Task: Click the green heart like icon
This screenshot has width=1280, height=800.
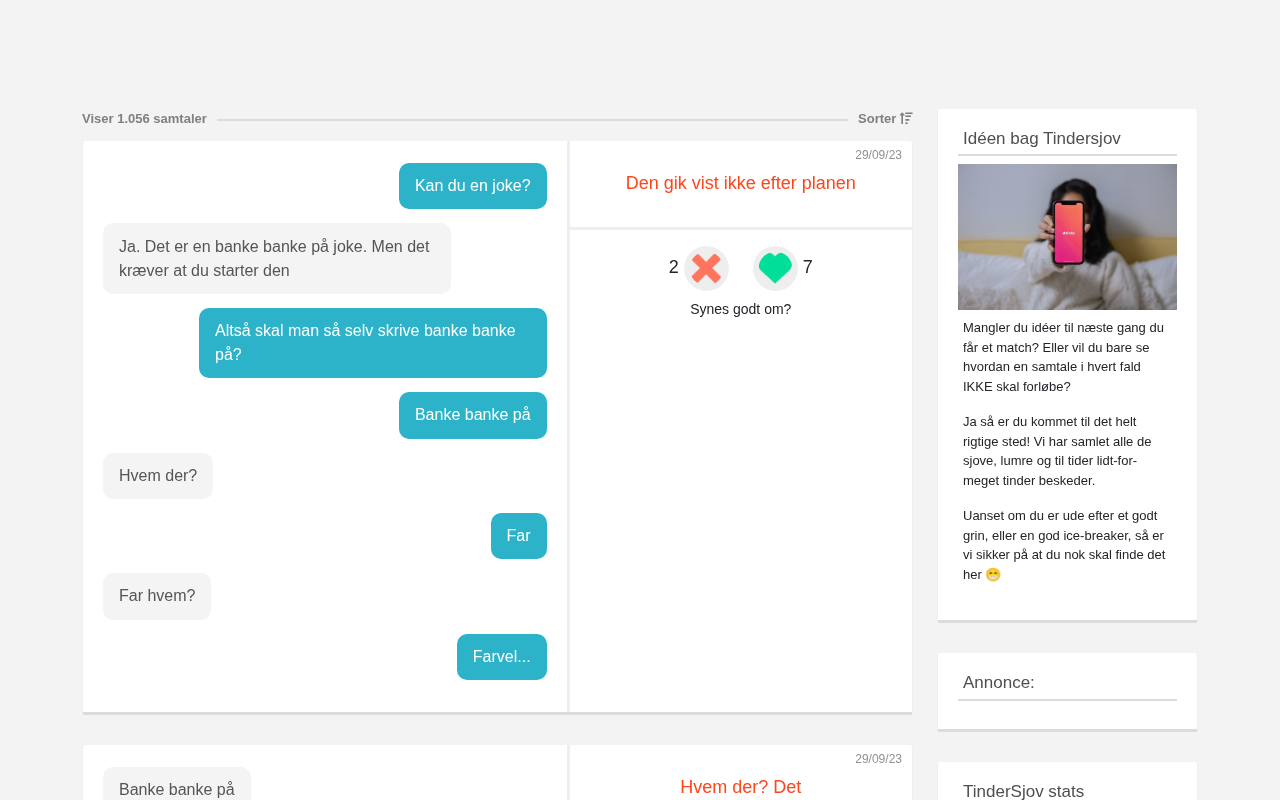Action: [x=775, y=268]
